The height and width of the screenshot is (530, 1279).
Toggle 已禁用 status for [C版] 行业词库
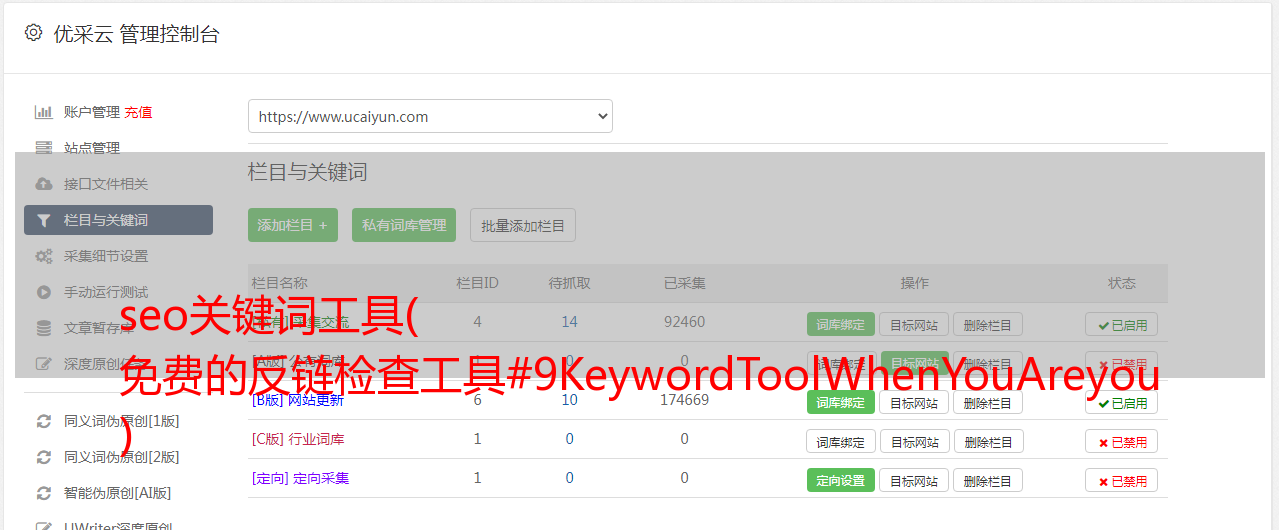click(1121, 441)
